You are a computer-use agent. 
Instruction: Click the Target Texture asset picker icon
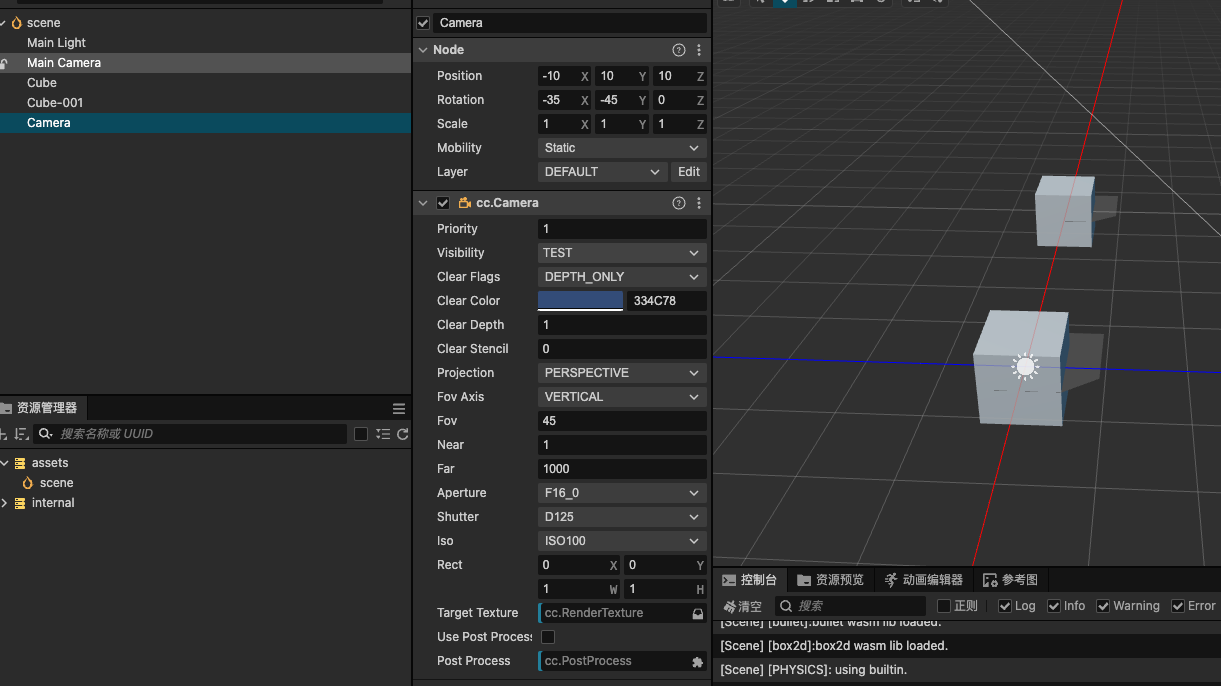[x=697, y=613]
